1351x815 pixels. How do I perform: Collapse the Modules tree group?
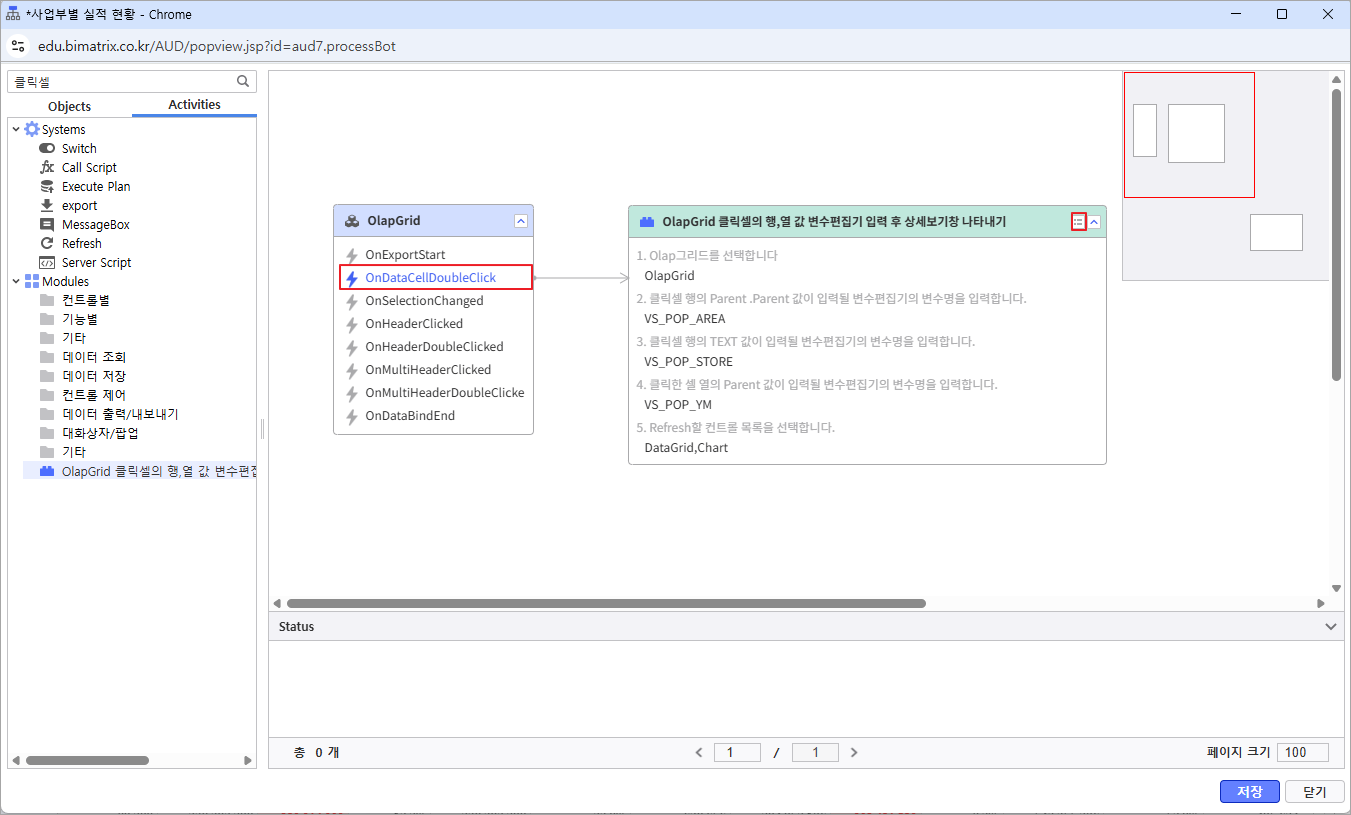click(x=15, y=281)
